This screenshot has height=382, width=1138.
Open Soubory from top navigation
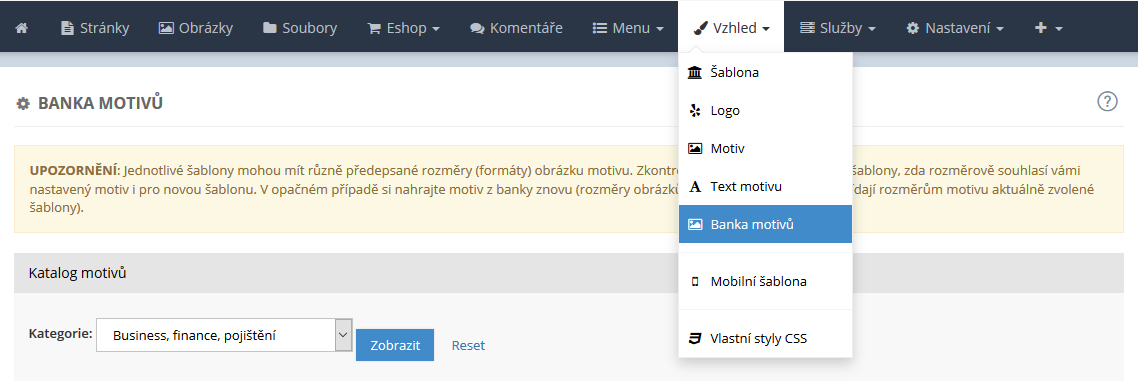300,28
